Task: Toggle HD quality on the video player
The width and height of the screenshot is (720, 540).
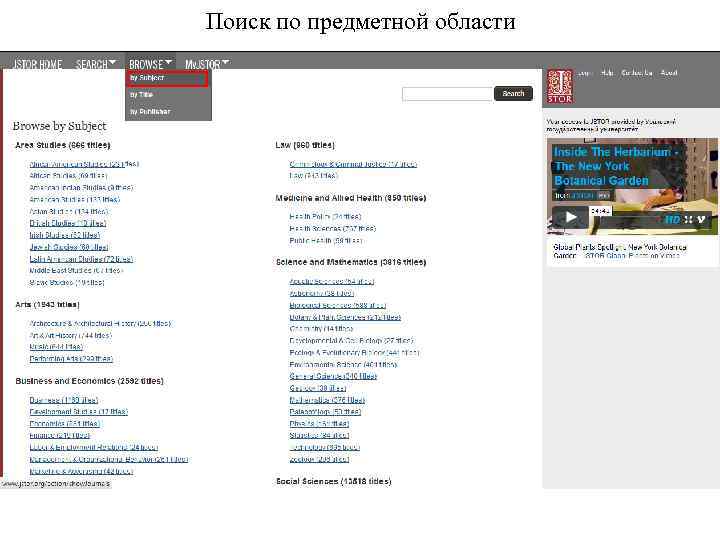Action: pyautogui.click(x=672, y=219)
